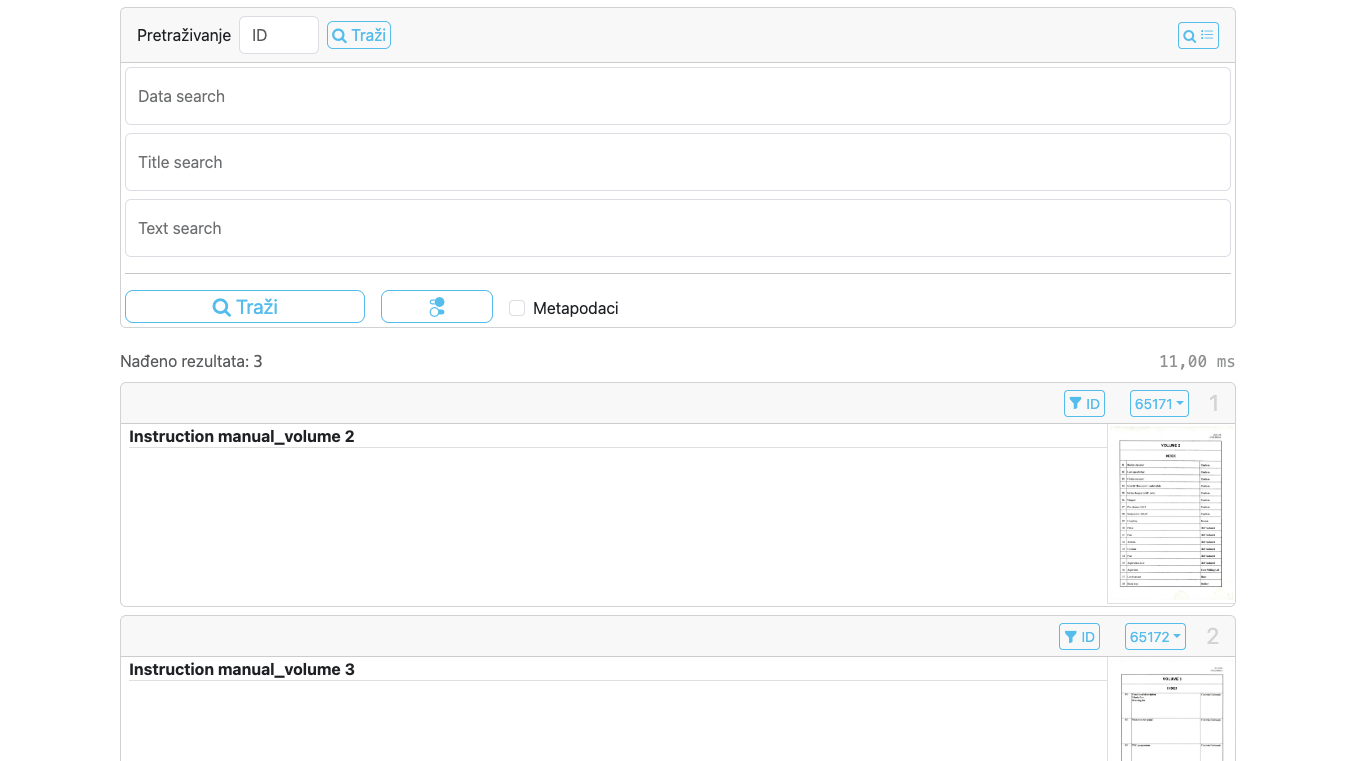Click the ID search input field
The width and height of the screenshot is (1359, 761).
(x=279, y=35)
